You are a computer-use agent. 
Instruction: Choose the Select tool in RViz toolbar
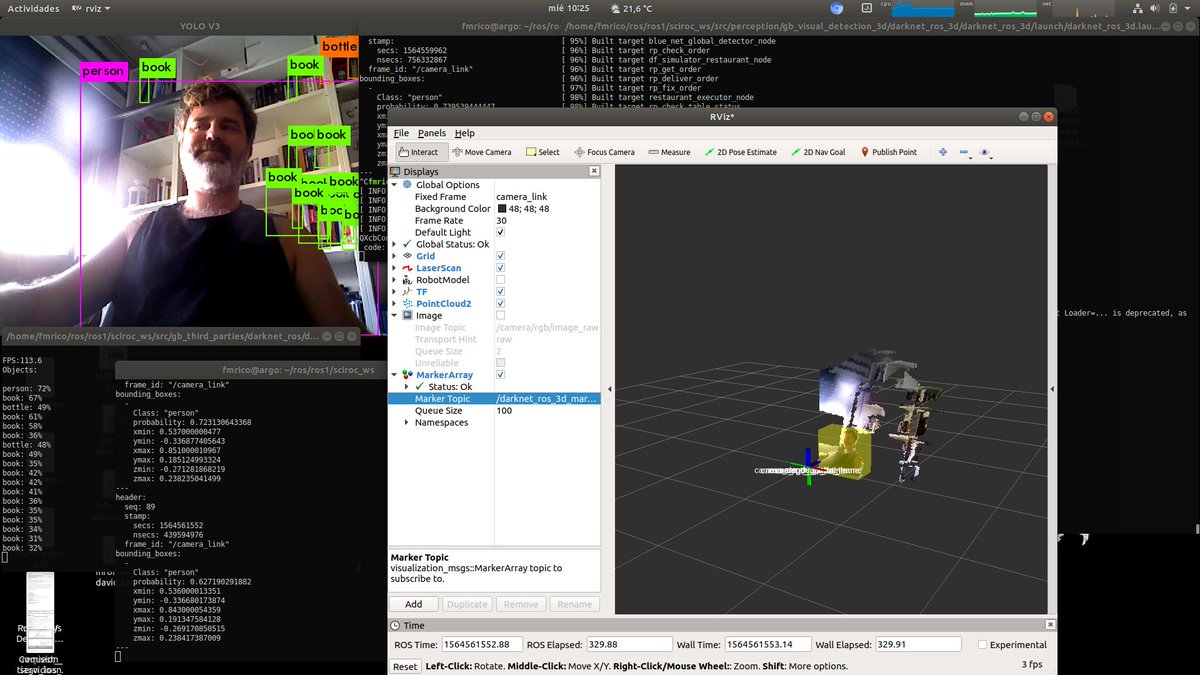click(542, 152)
